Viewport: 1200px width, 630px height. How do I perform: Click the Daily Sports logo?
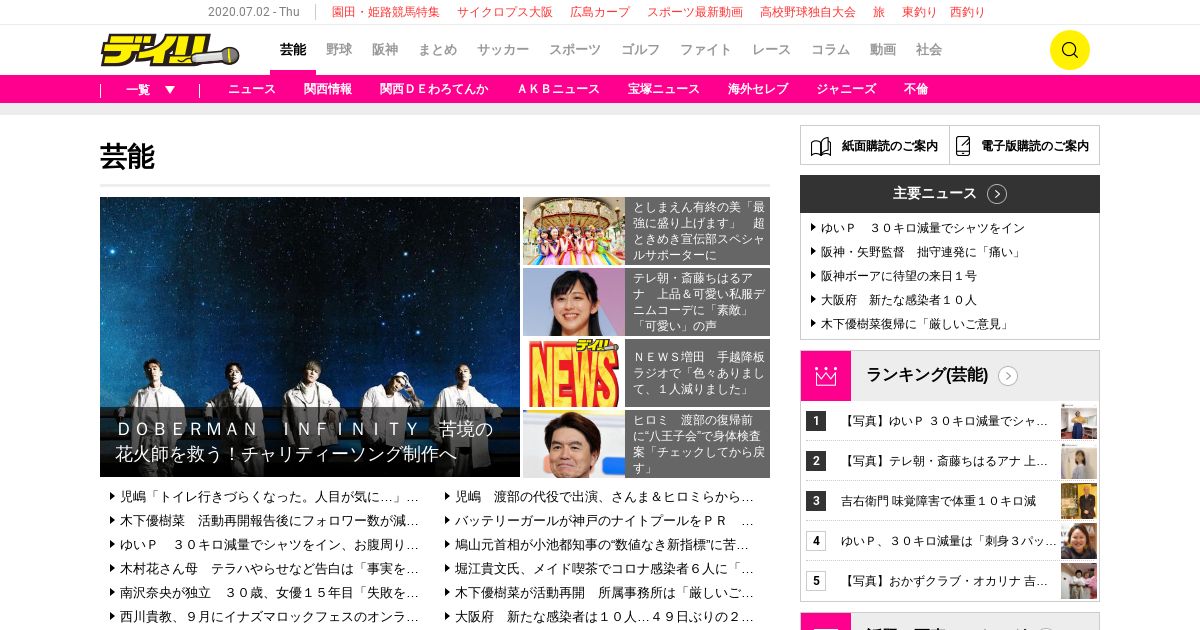169,50
